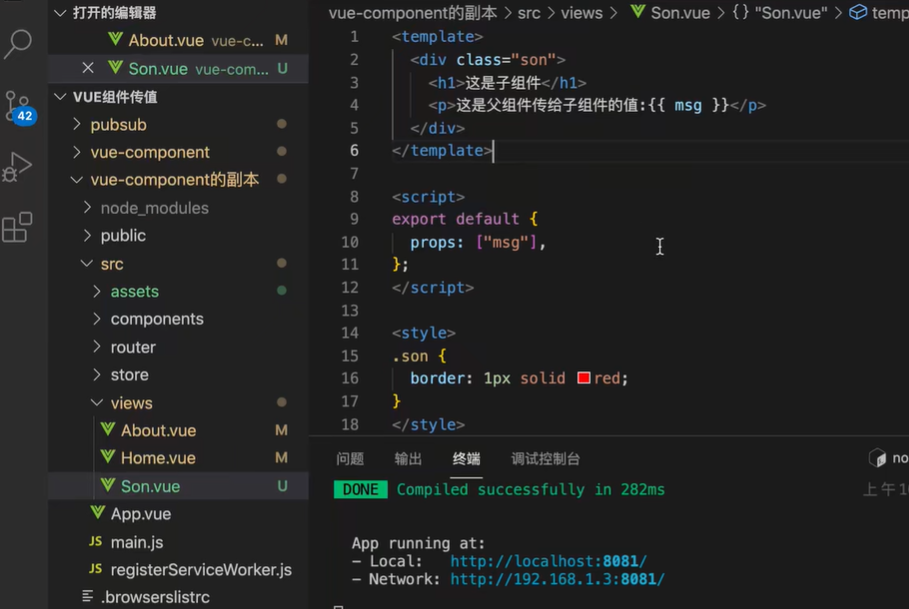Click the closing template tag on line 6
909x609 pixels.
click(x=442, y=151)
